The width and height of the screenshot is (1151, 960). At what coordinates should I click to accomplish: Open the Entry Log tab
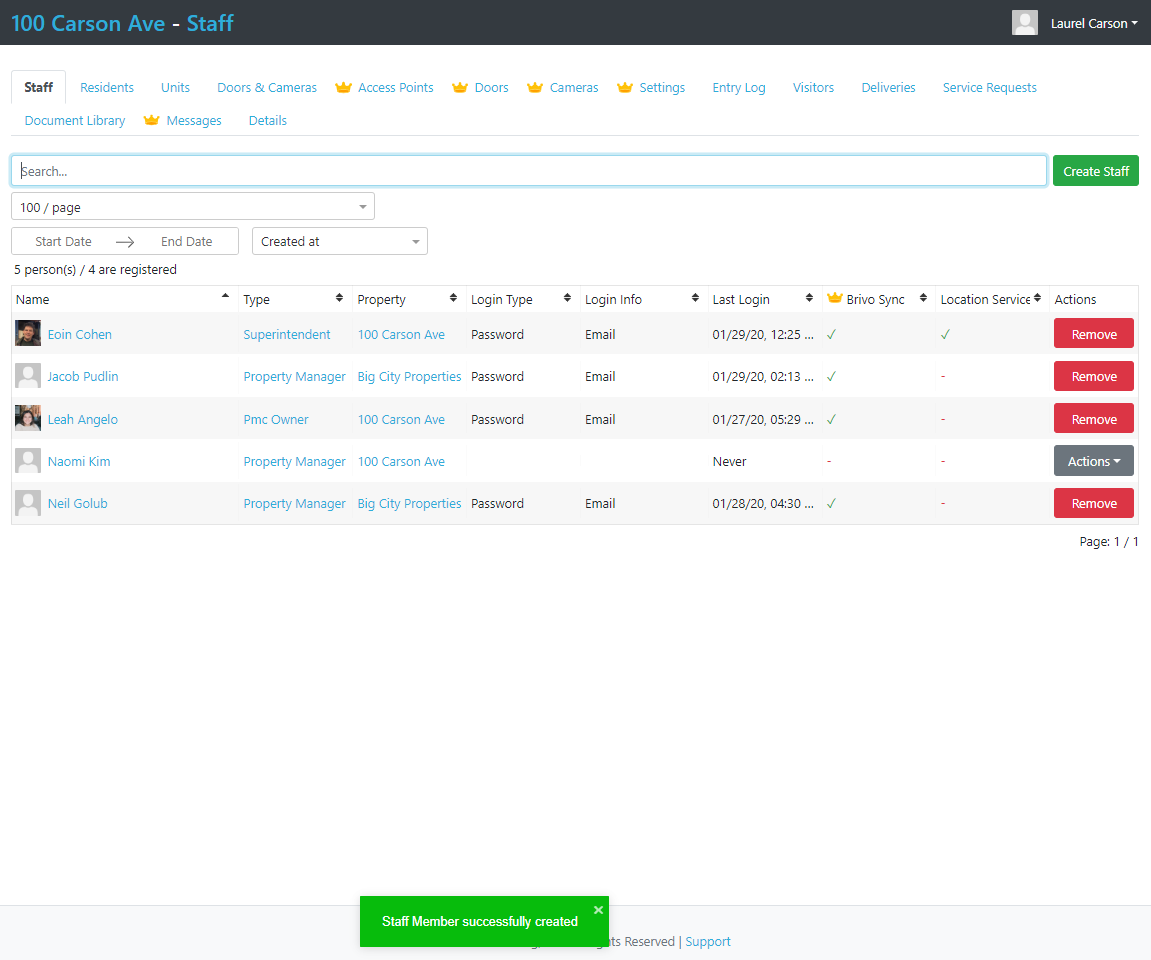(x=739, y=88)
